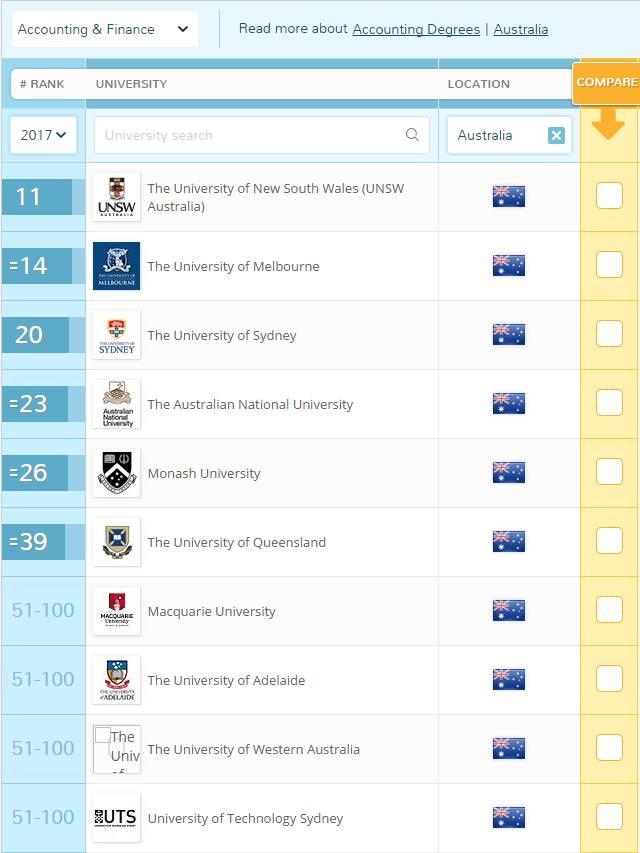This screenshot has height=853, width=640.
Task: Click the Rank column header
Action: 42,84
